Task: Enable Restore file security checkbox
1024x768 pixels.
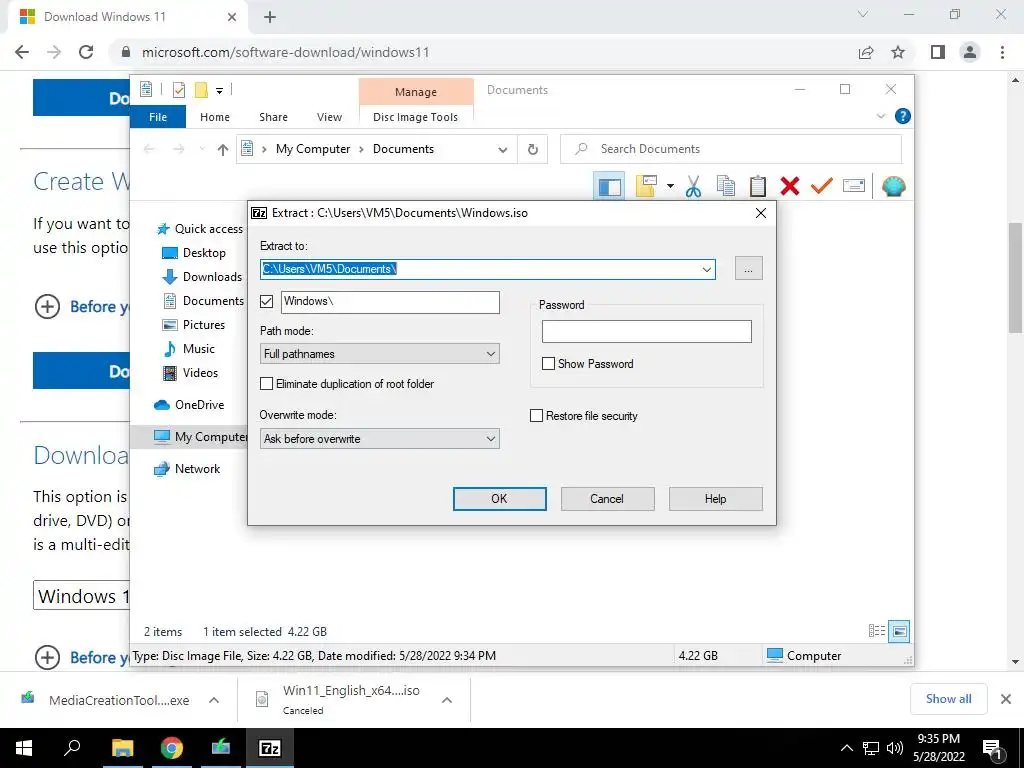Action: (x=536, y=416)
